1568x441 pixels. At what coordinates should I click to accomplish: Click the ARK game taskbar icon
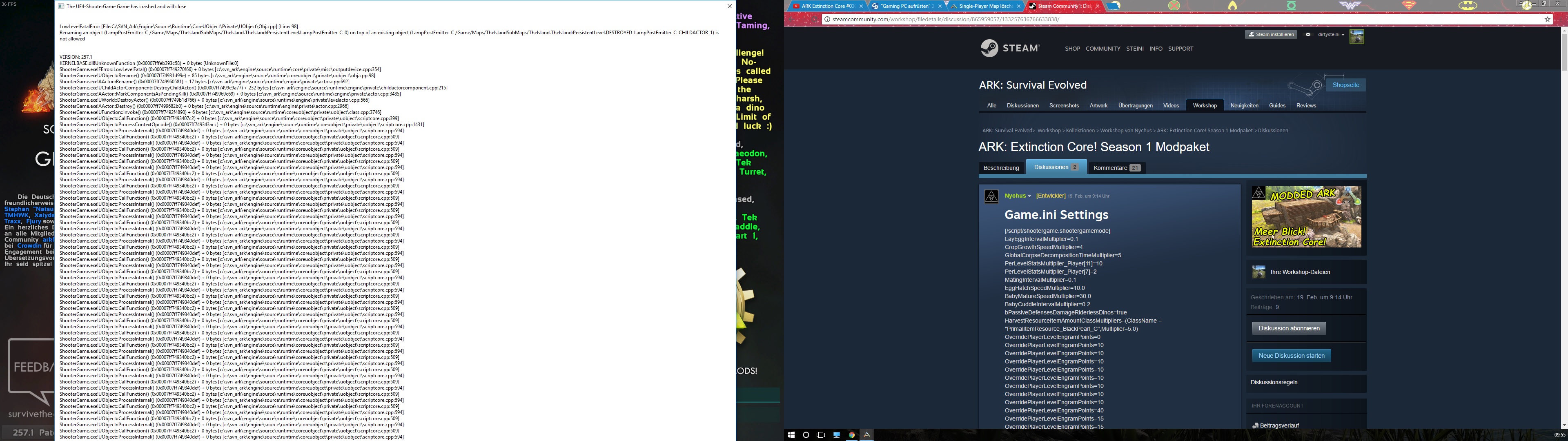pos(867,435)
